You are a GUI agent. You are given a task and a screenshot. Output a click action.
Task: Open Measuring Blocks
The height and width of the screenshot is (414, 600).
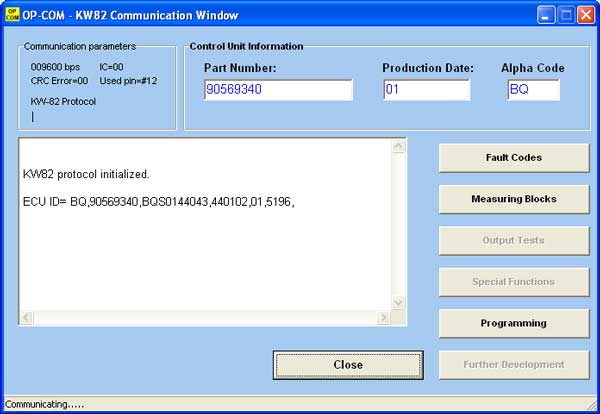click(x=513, y=199)
